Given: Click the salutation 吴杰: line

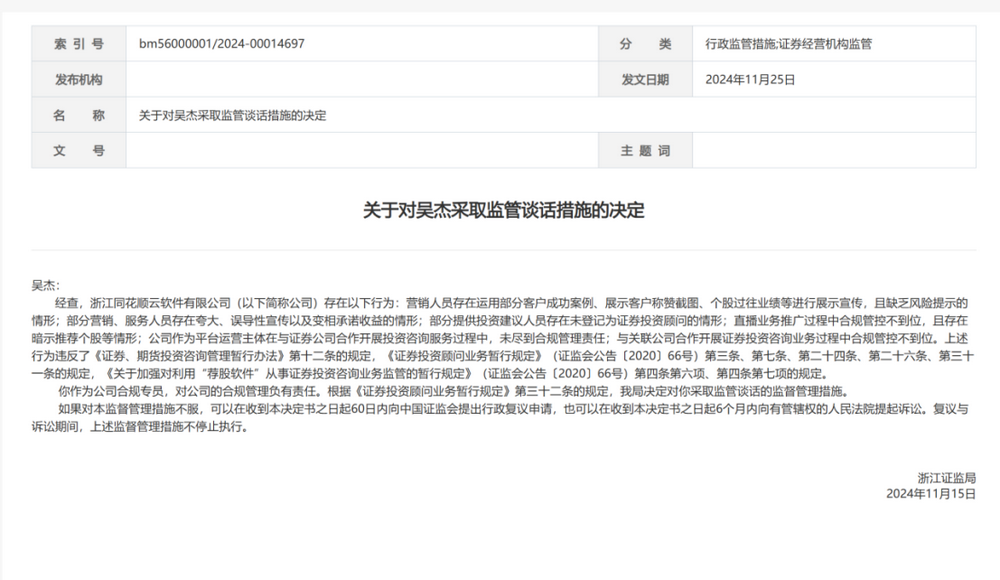Looking at the screenshot, I should [x=46, y=286].
